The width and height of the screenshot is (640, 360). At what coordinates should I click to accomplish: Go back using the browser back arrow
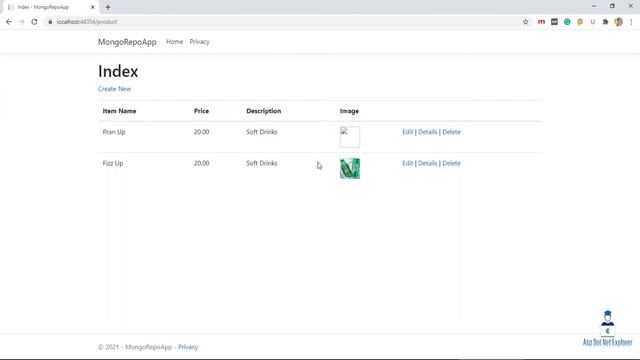9,22
